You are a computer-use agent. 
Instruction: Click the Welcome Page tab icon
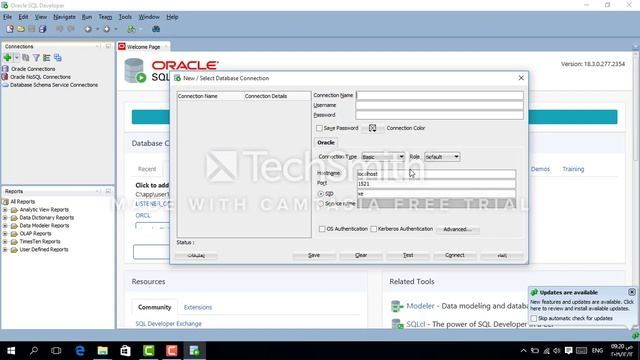122,47
